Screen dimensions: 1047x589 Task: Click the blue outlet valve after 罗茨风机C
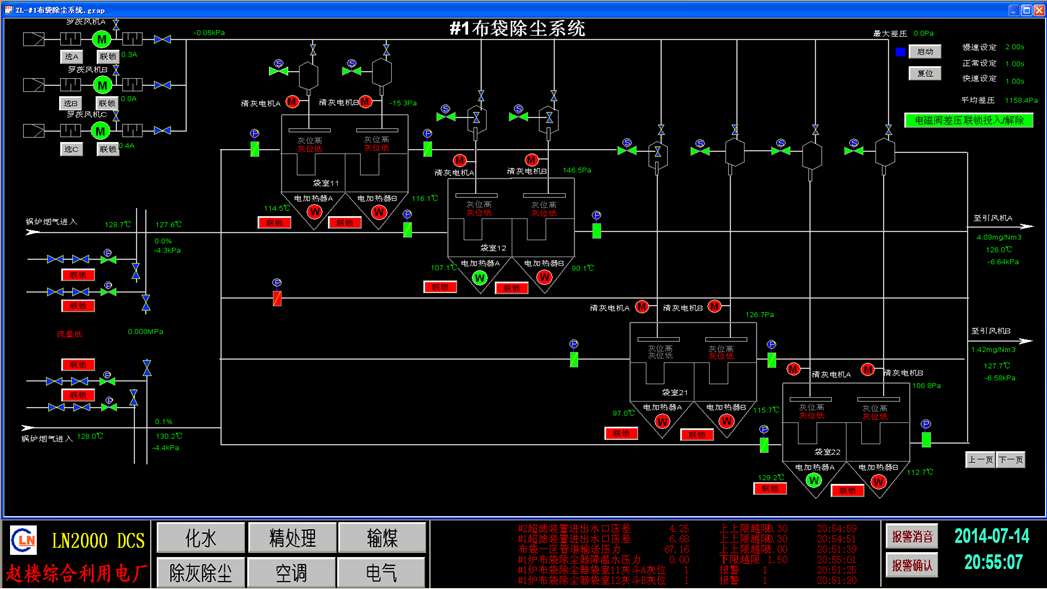(x=162, y=131)
